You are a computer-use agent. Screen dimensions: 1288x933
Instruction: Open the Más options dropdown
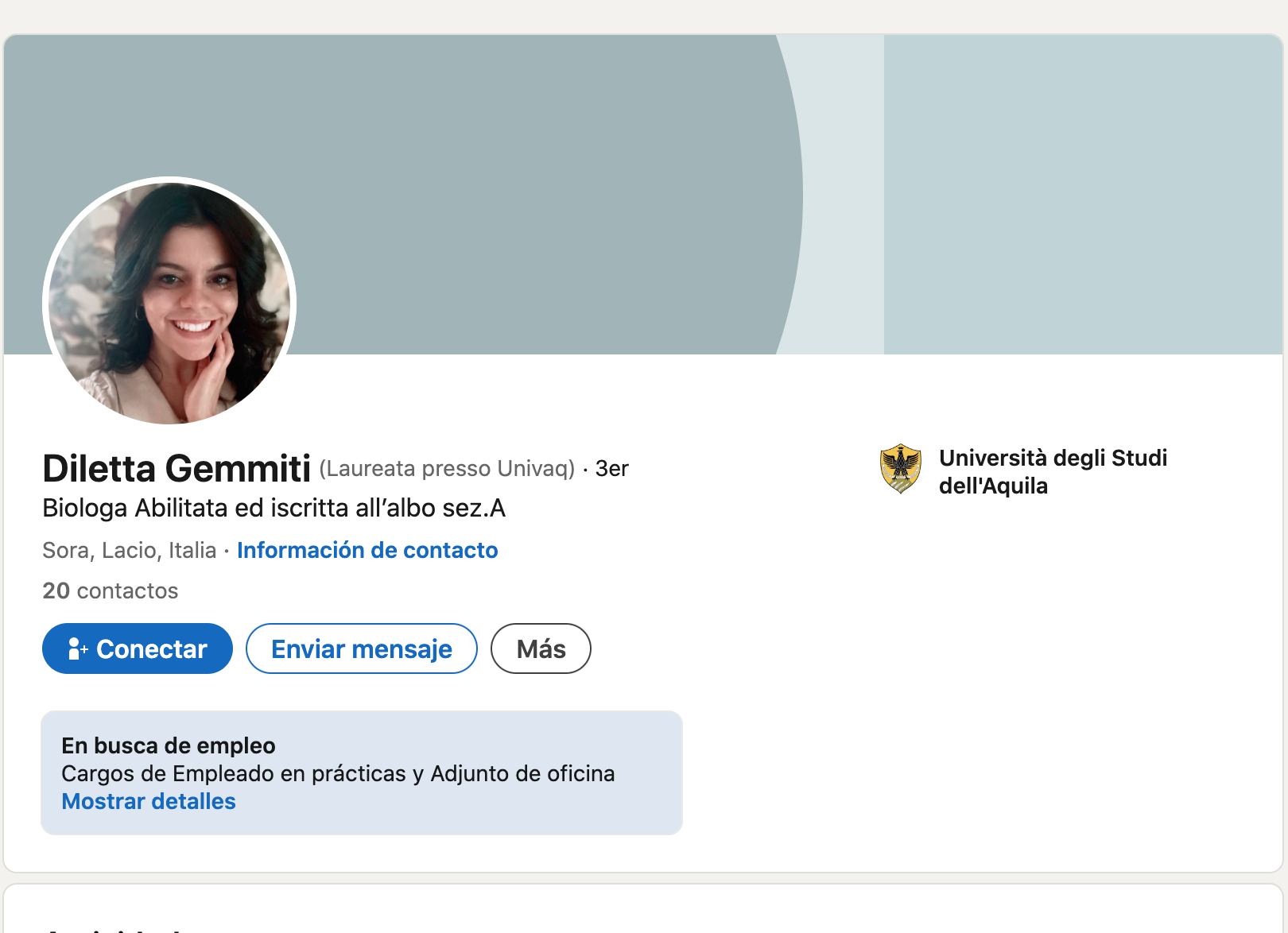pyautogui.click(x=541, y=649)
